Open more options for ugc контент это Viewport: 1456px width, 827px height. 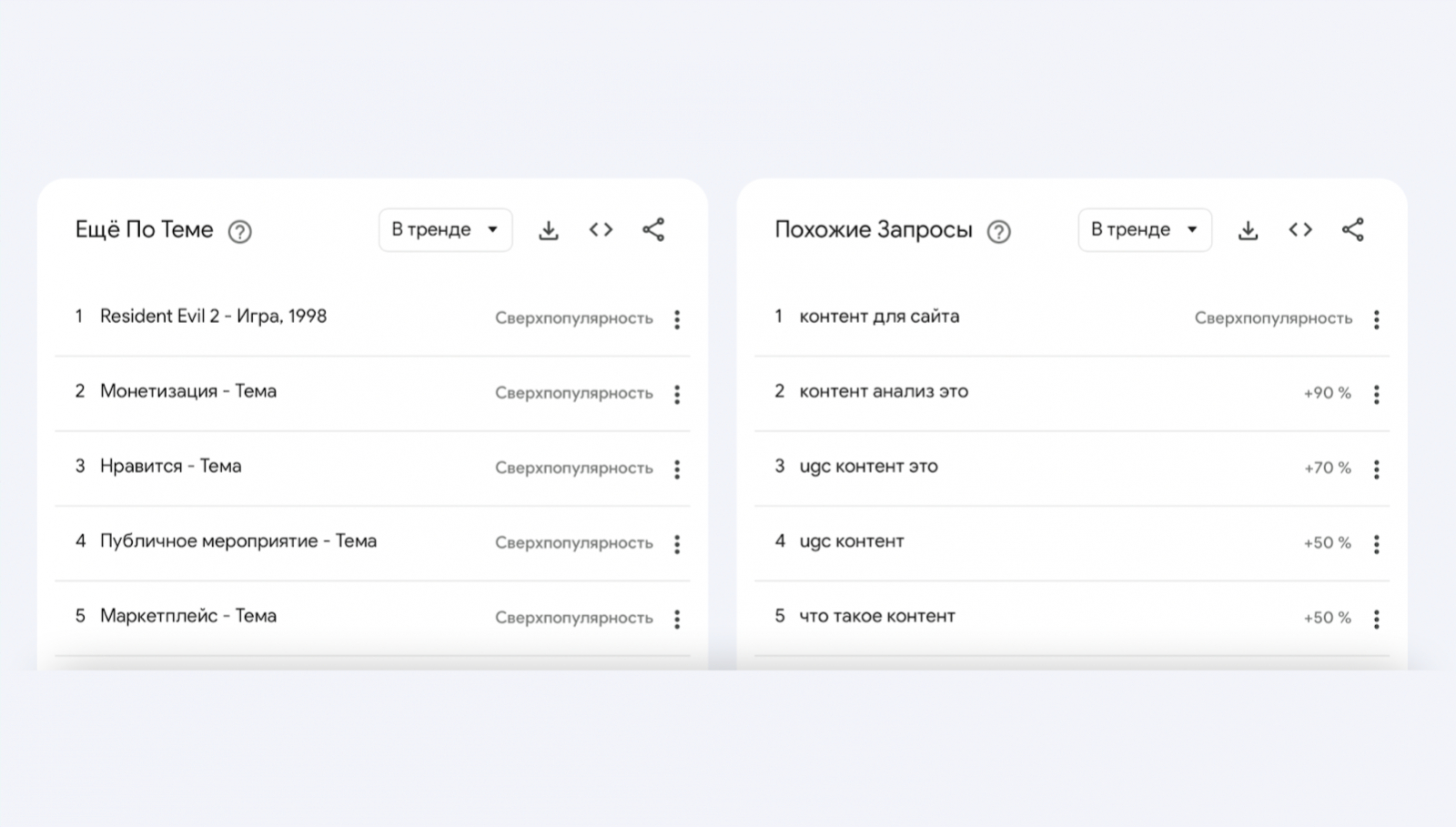[x=1376, y=469]
